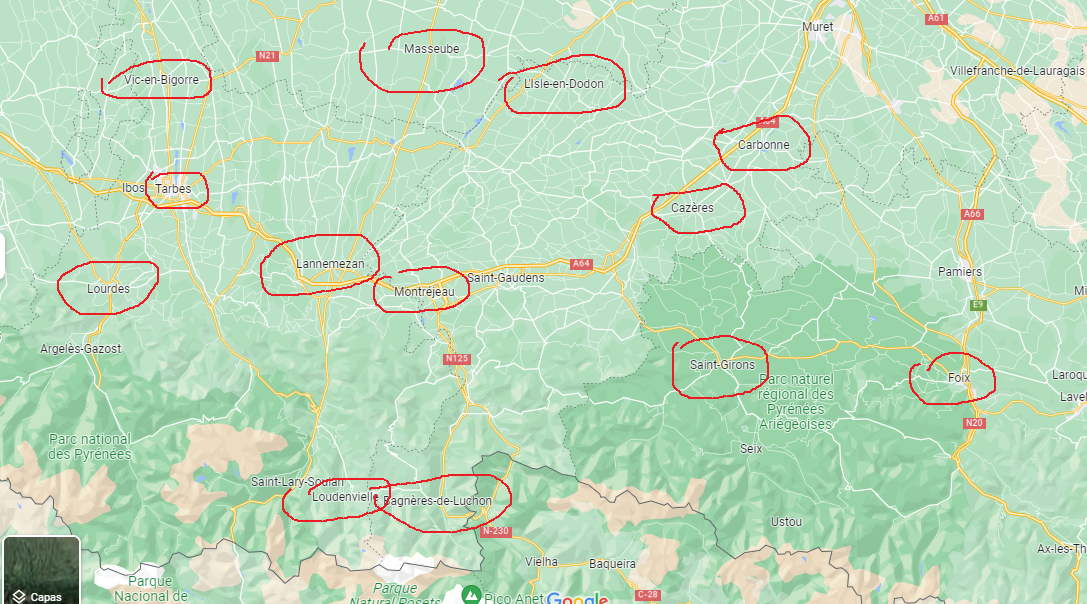This screenshot has height=604, width=1087.
Task: Click the N20 road shield near Foix
Action: point(974,423)
